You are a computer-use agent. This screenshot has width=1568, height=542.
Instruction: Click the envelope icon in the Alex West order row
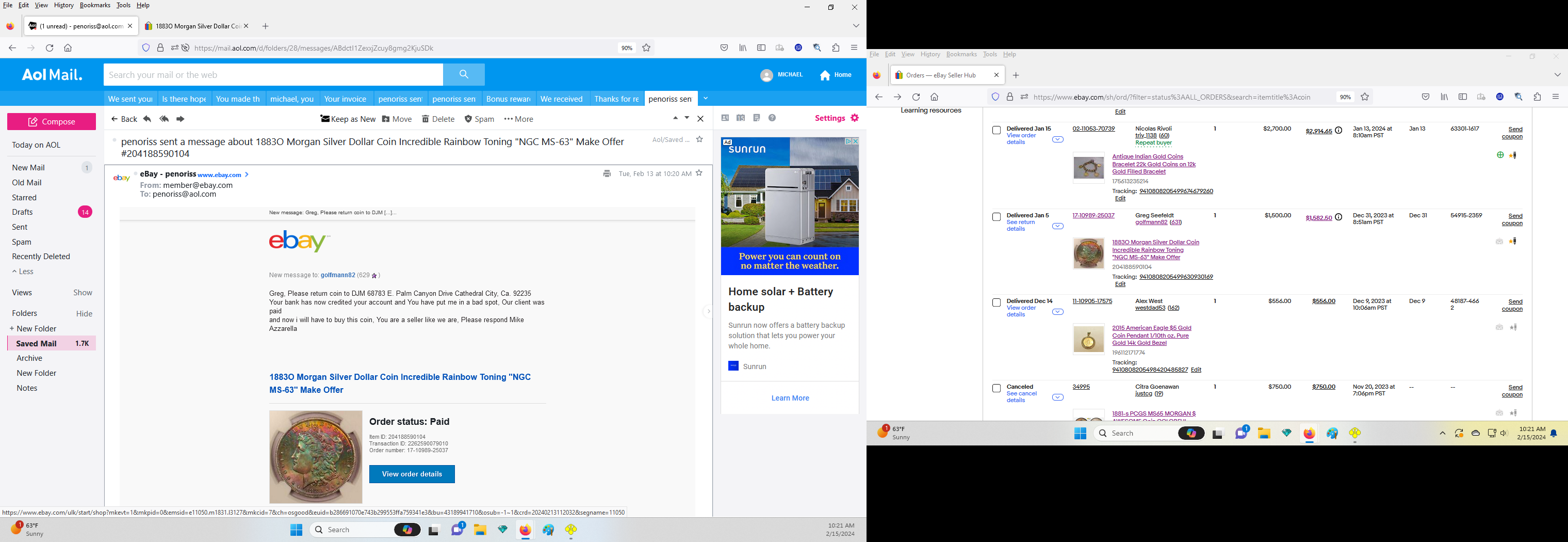[x=1499, y=328]
